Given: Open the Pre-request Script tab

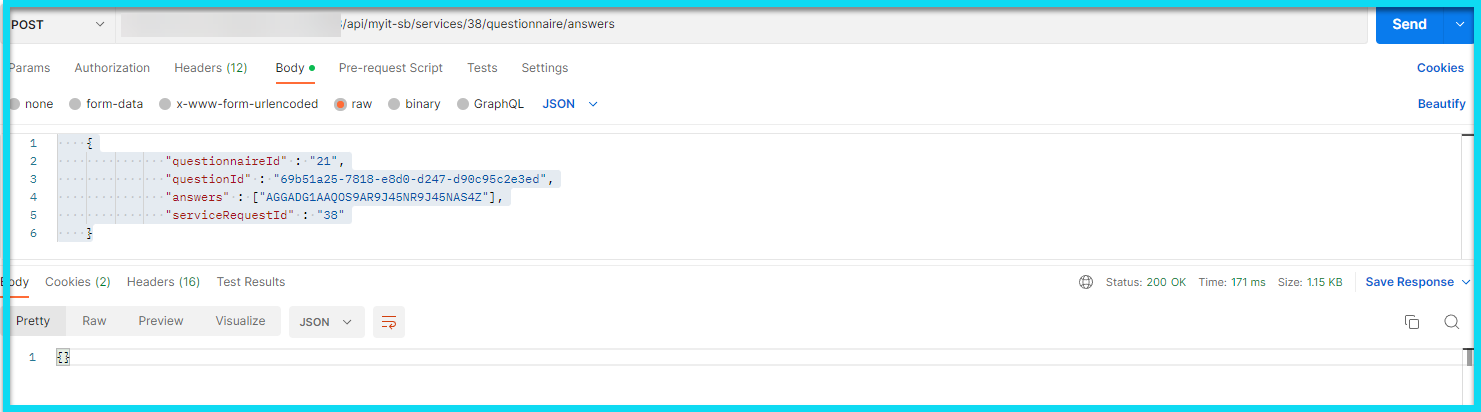Looking at the screenshot, I should (x=390, y=68).
